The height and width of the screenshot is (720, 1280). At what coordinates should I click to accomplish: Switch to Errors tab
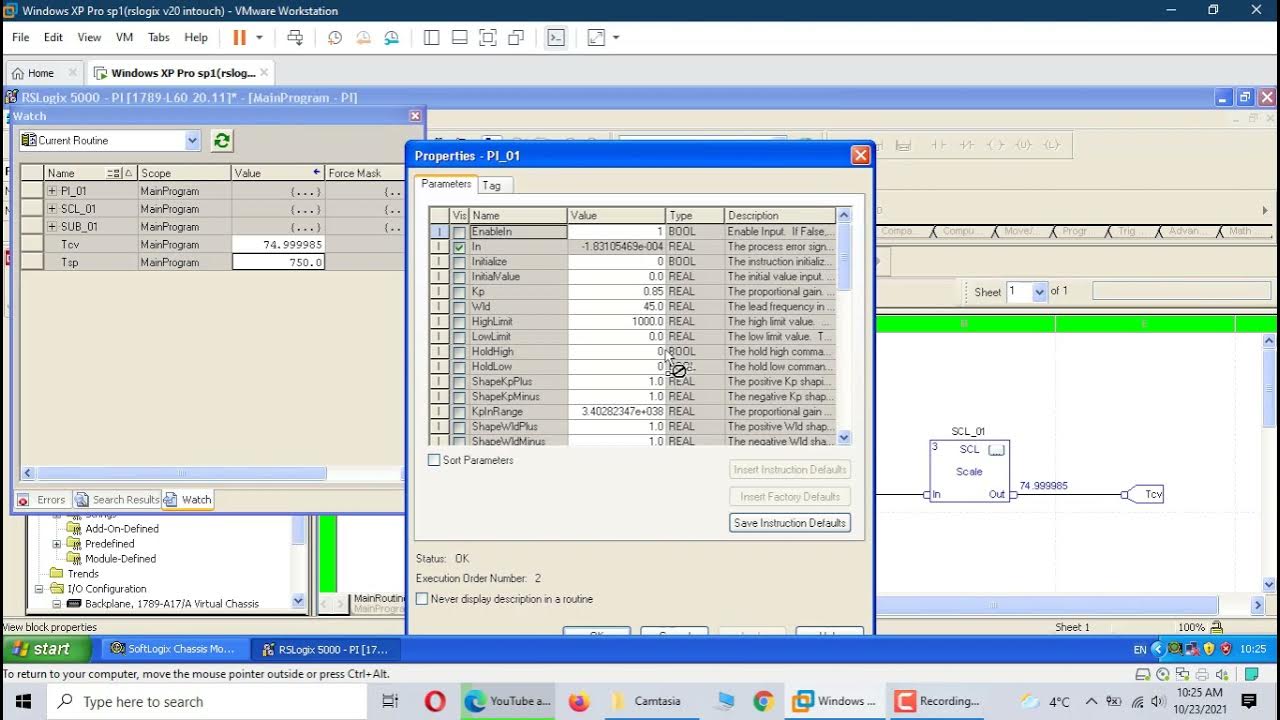click(x=42, y=499)
